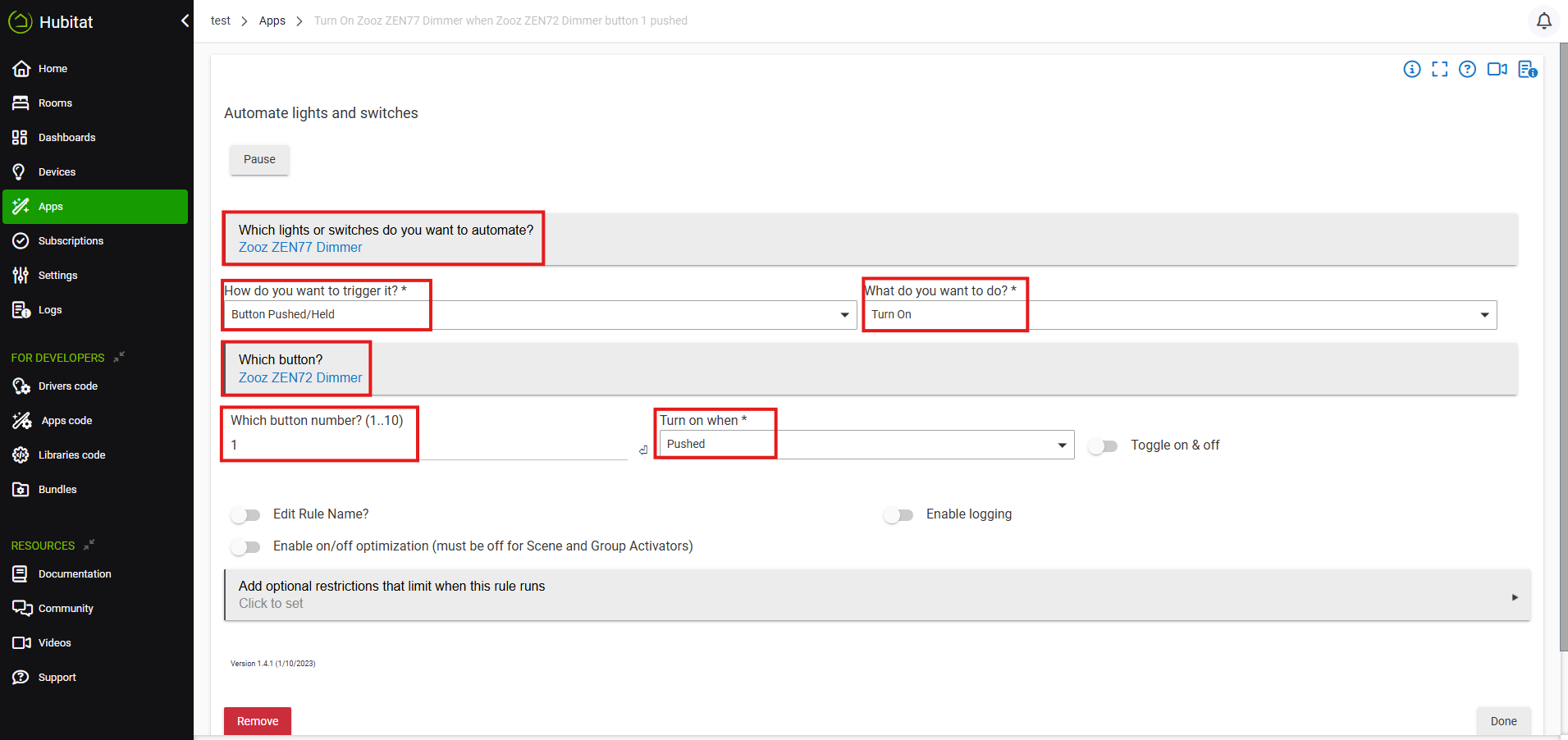
Task: Open Settings menu item
Action: coord(95,276)
